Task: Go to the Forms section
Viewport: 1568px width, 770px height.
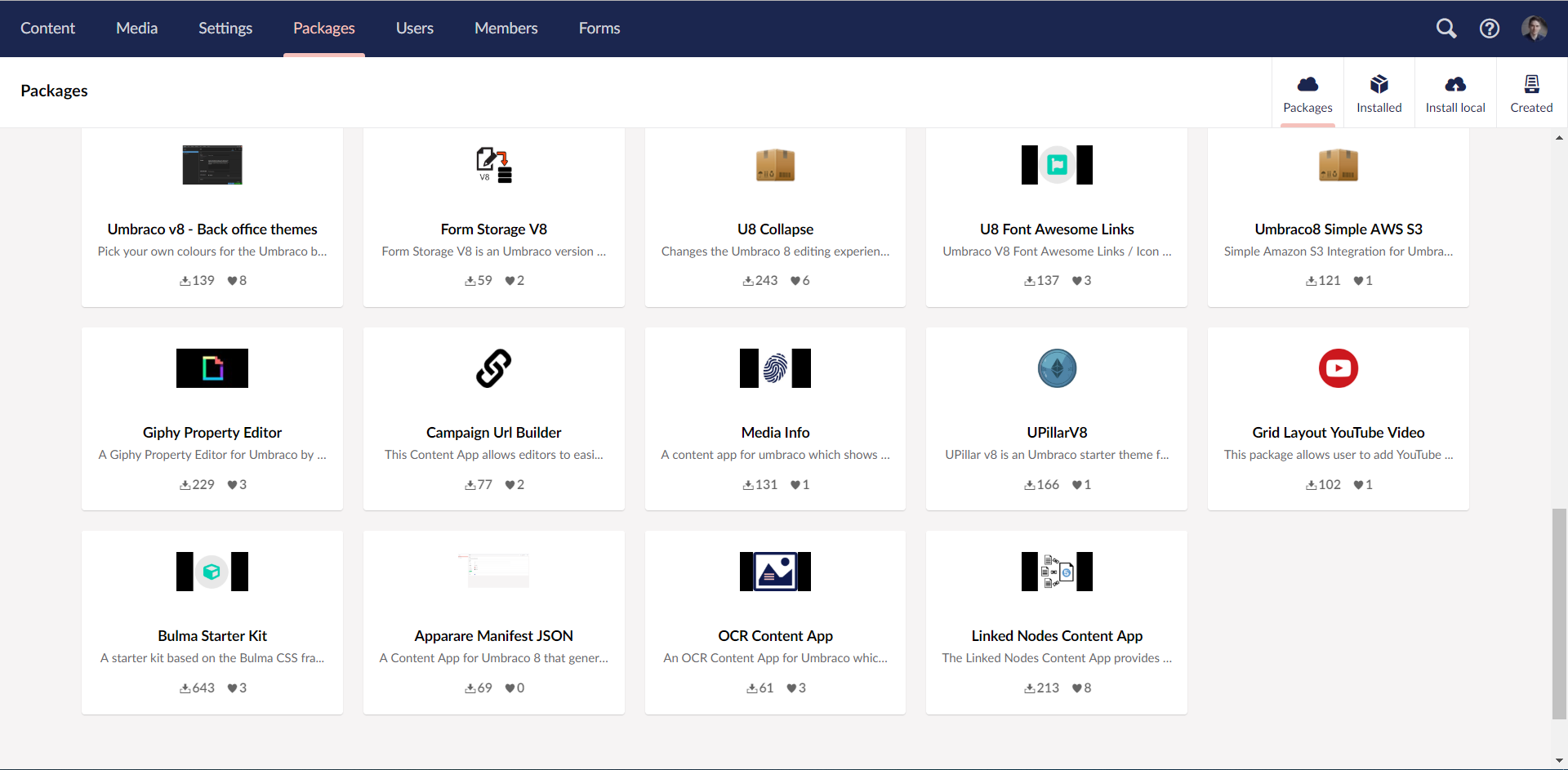Action: (x=599, y=28)
